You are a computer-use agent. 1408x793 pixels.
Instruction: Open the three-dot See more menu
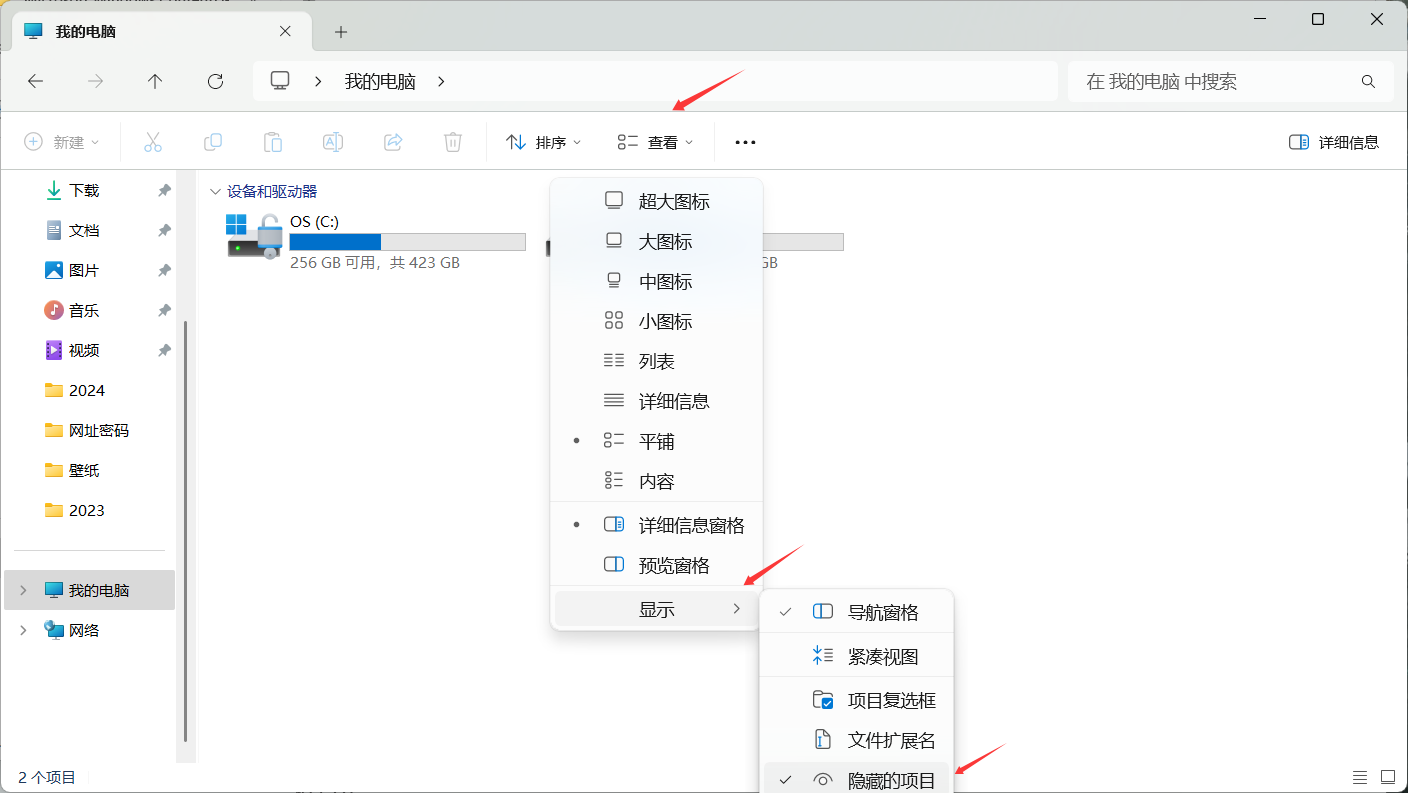[x=745, y=142]
